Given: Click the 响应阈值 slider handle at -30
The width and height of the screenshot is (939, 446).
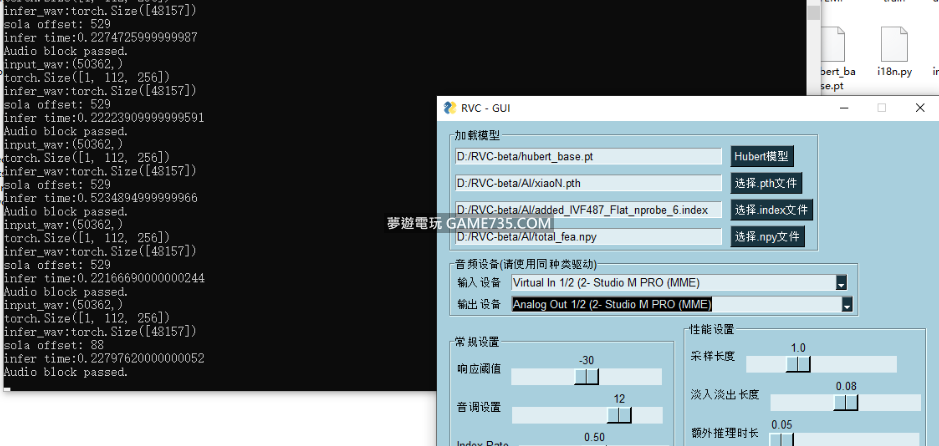Looking at the screenshot, I should point(586,377).
